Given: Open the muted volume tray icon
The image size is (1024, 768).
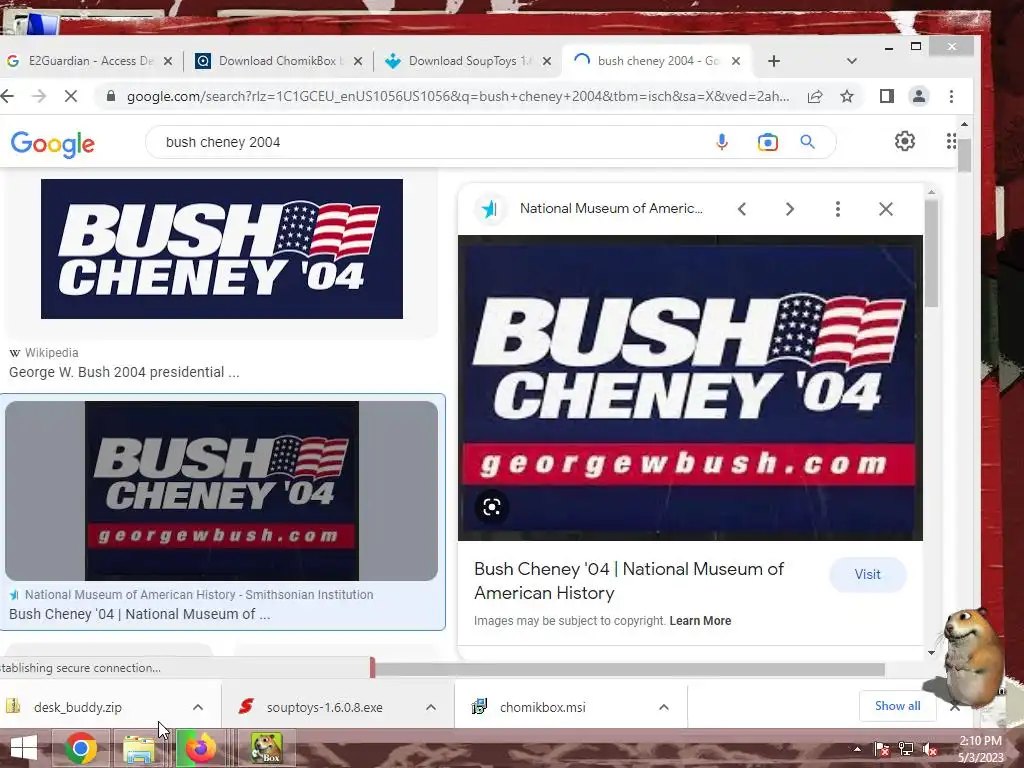Looking at the screenshot, I should point(930,750).
